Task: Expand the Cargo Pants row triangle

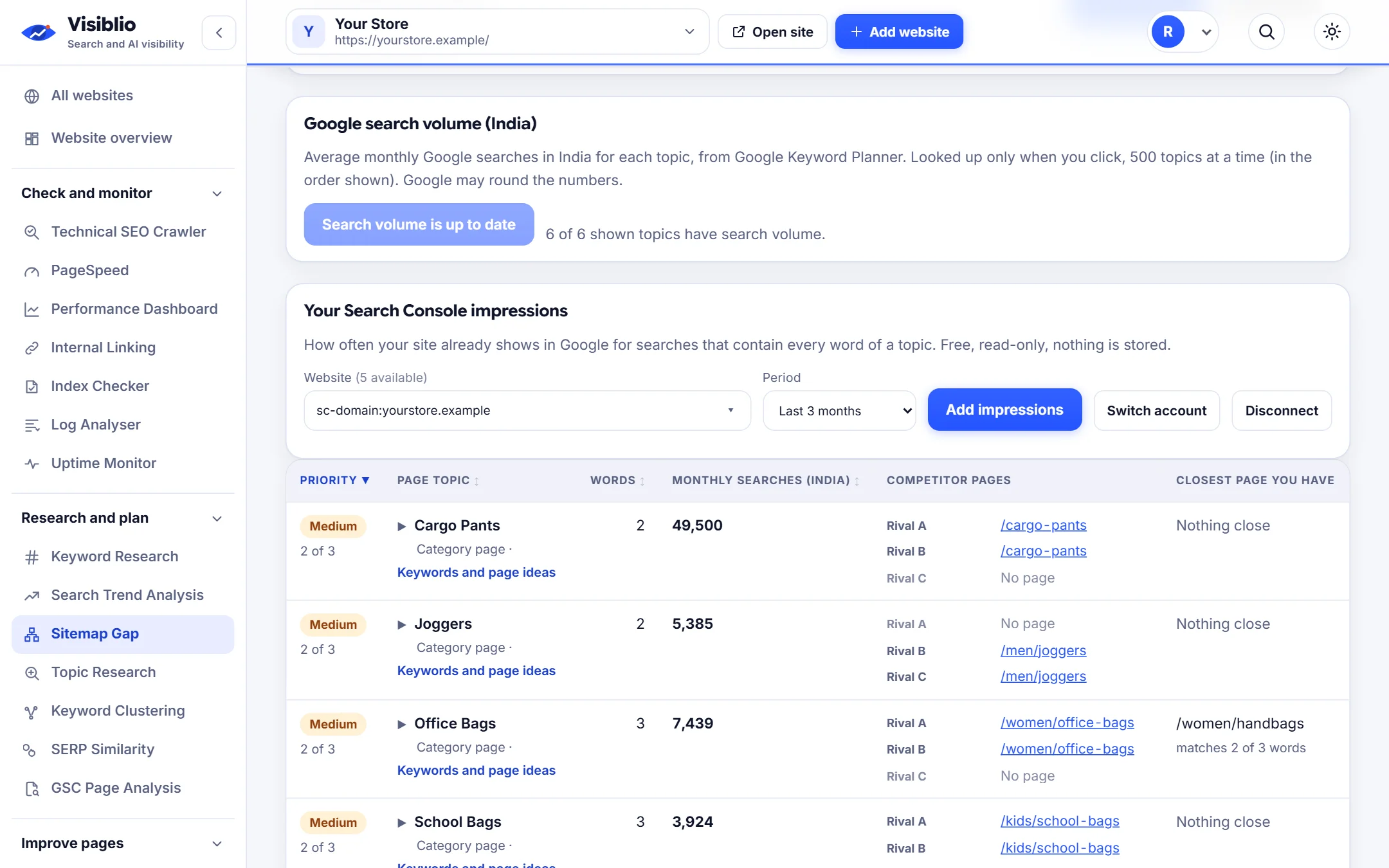Action: (x=402, y=526)
